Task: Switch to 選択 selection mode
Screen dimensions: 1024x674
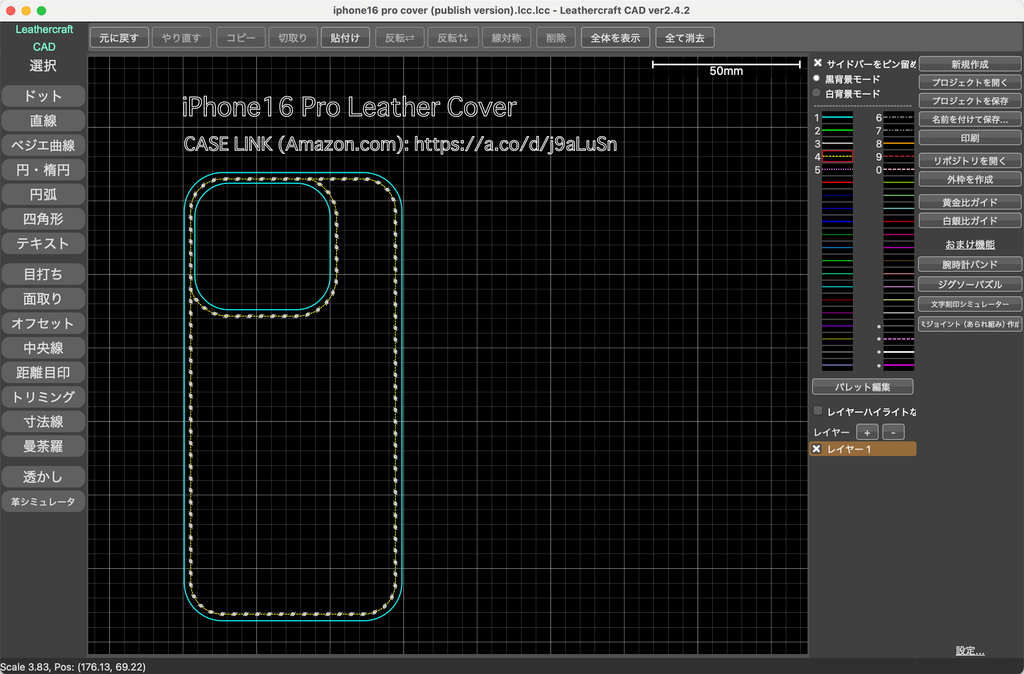Action: pos(43,66)
